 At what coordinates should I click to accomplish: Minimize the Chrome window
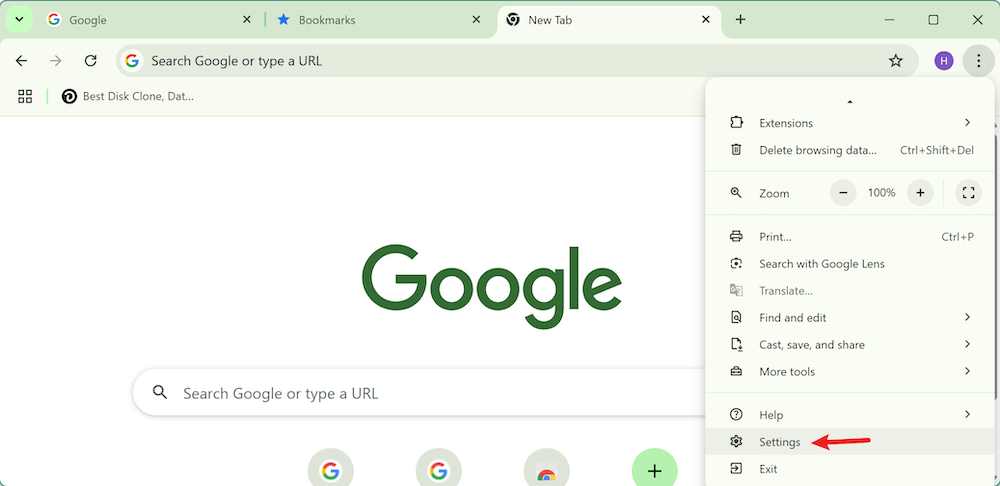point(890,20)
